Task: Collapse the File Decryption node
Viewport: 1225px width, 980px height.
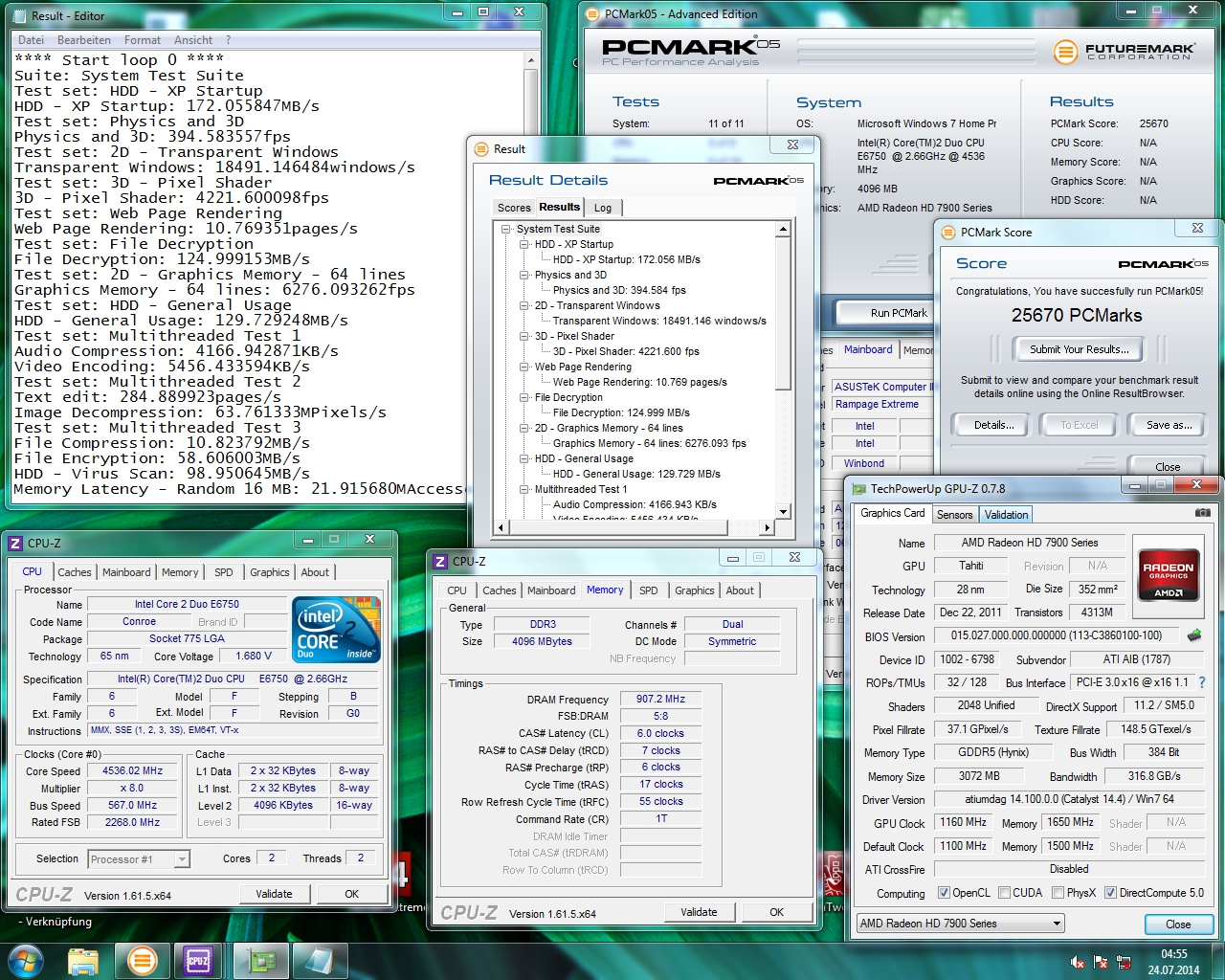Action: 524,397
